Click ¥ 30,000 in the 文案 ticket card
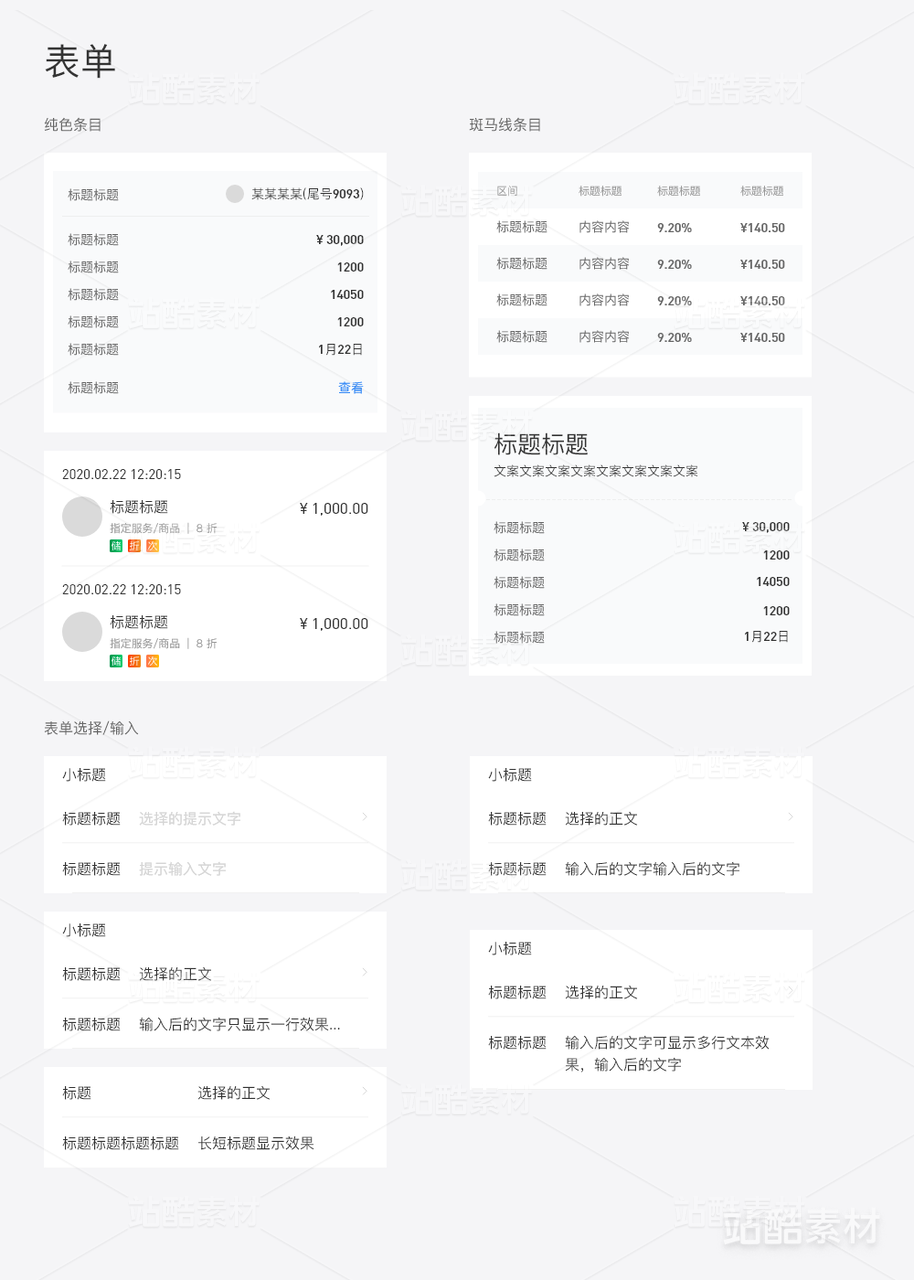The height and width of the screenshot is (1280, 914). tap(766, 527)
